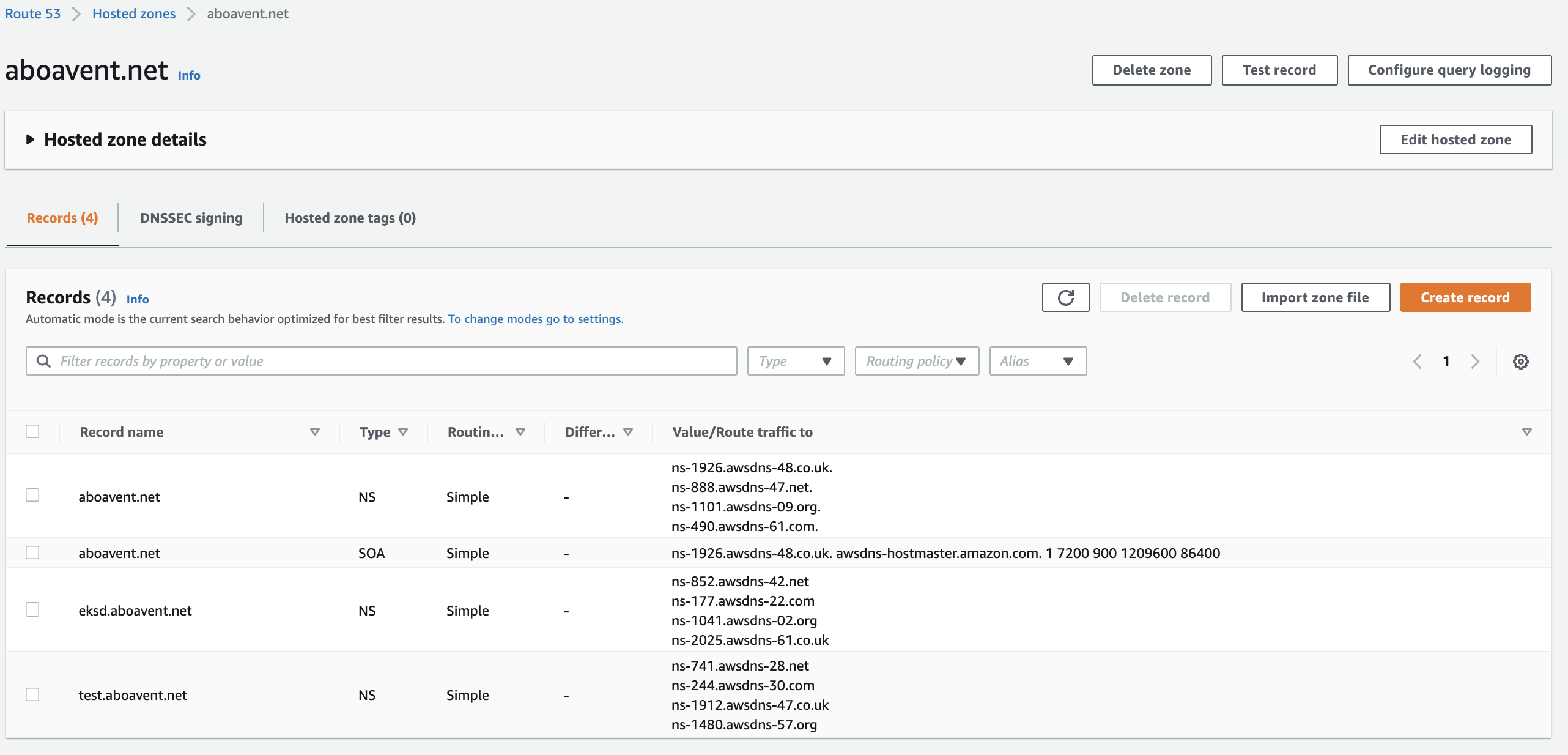1568x755 pixels.
Task: Click the refresh records icon button
Action: pyautogui.click(x=1065, y=297)
